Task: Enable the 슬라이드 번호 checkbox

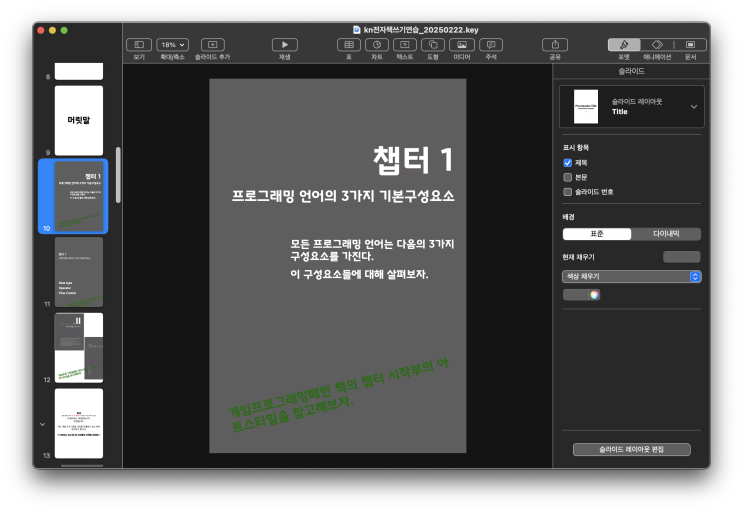Action: pos(567,192)
